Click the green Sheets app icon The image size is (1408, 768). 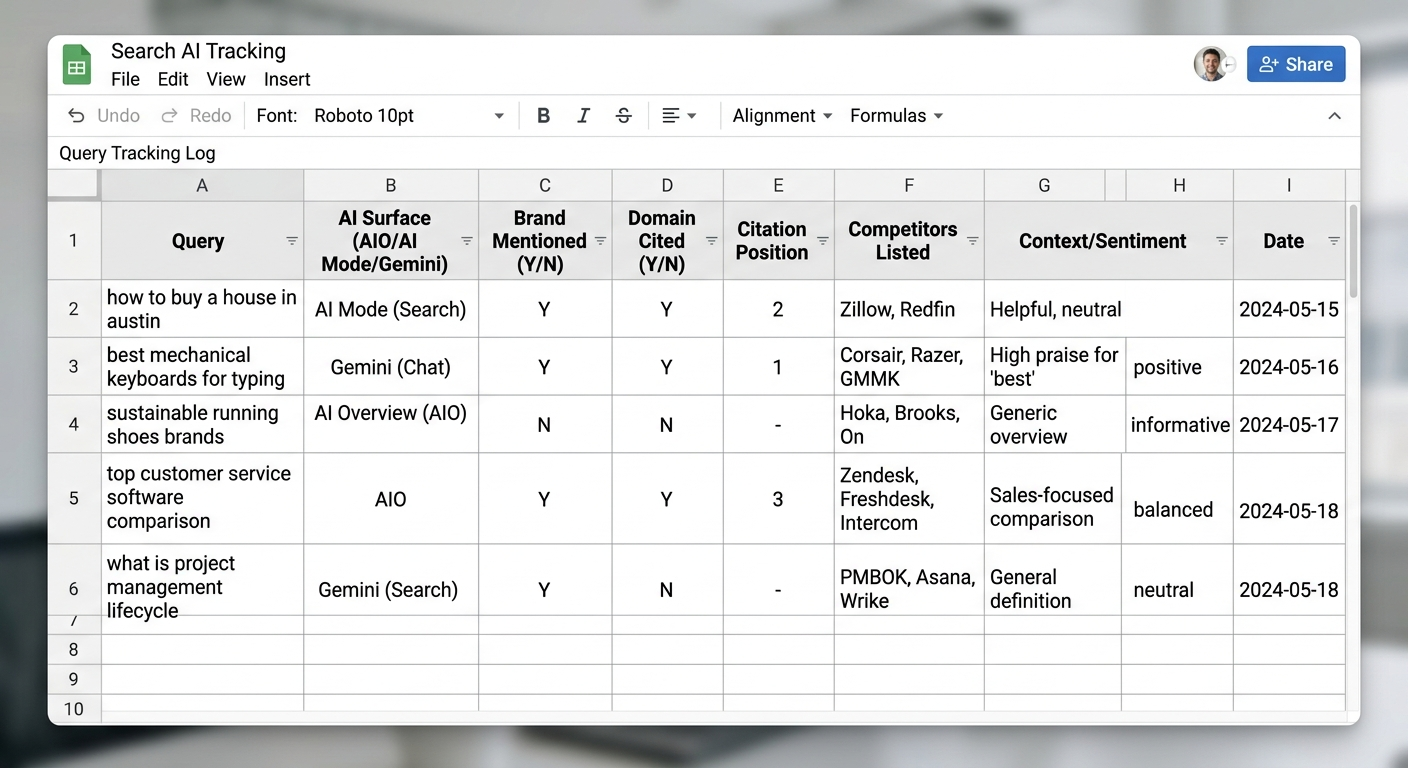click(x=77, y=64)
